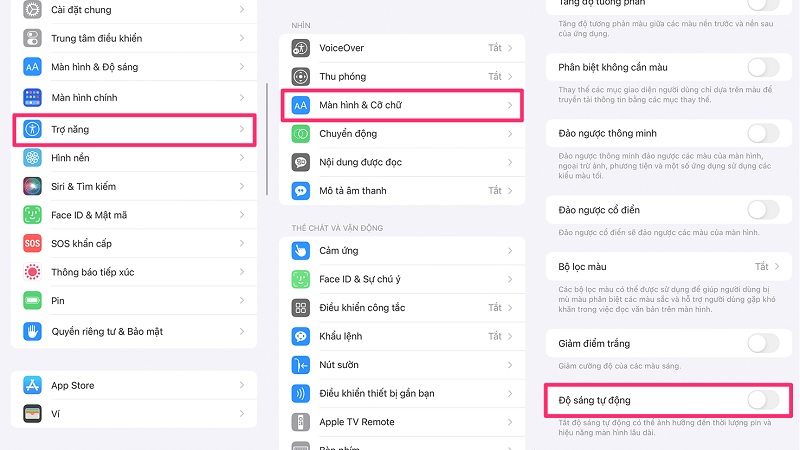
Task: Click the sidebar scrollbar indicator
Action: pos(267,139)
